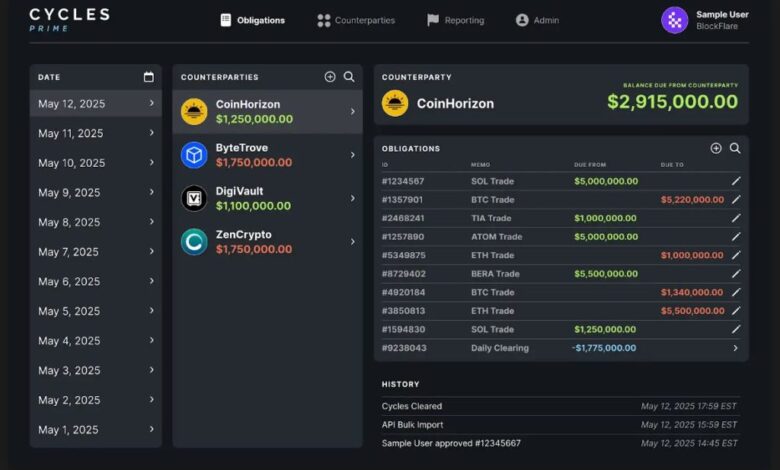Add a new counterparty with plus icon

coord(330,77)
